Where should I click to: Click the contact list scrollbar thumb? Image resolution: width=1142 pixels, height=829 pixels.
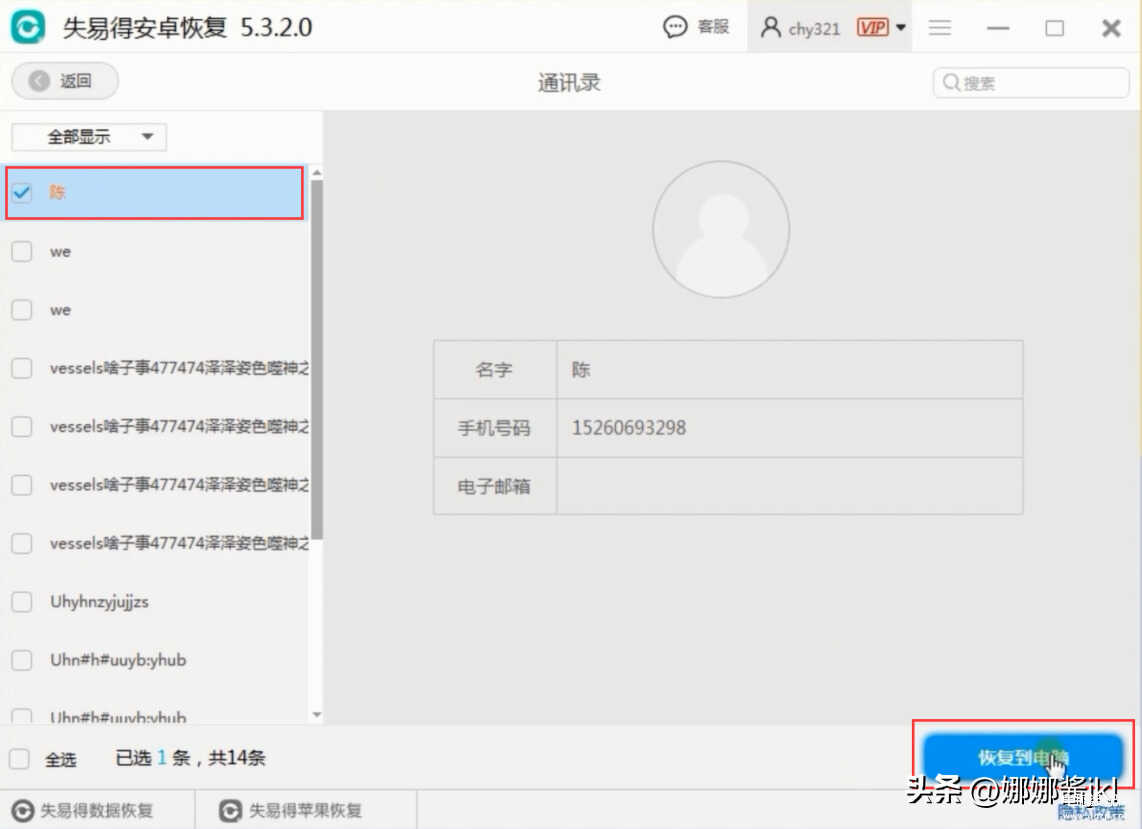pyautogui.click(x=317, y=360)
